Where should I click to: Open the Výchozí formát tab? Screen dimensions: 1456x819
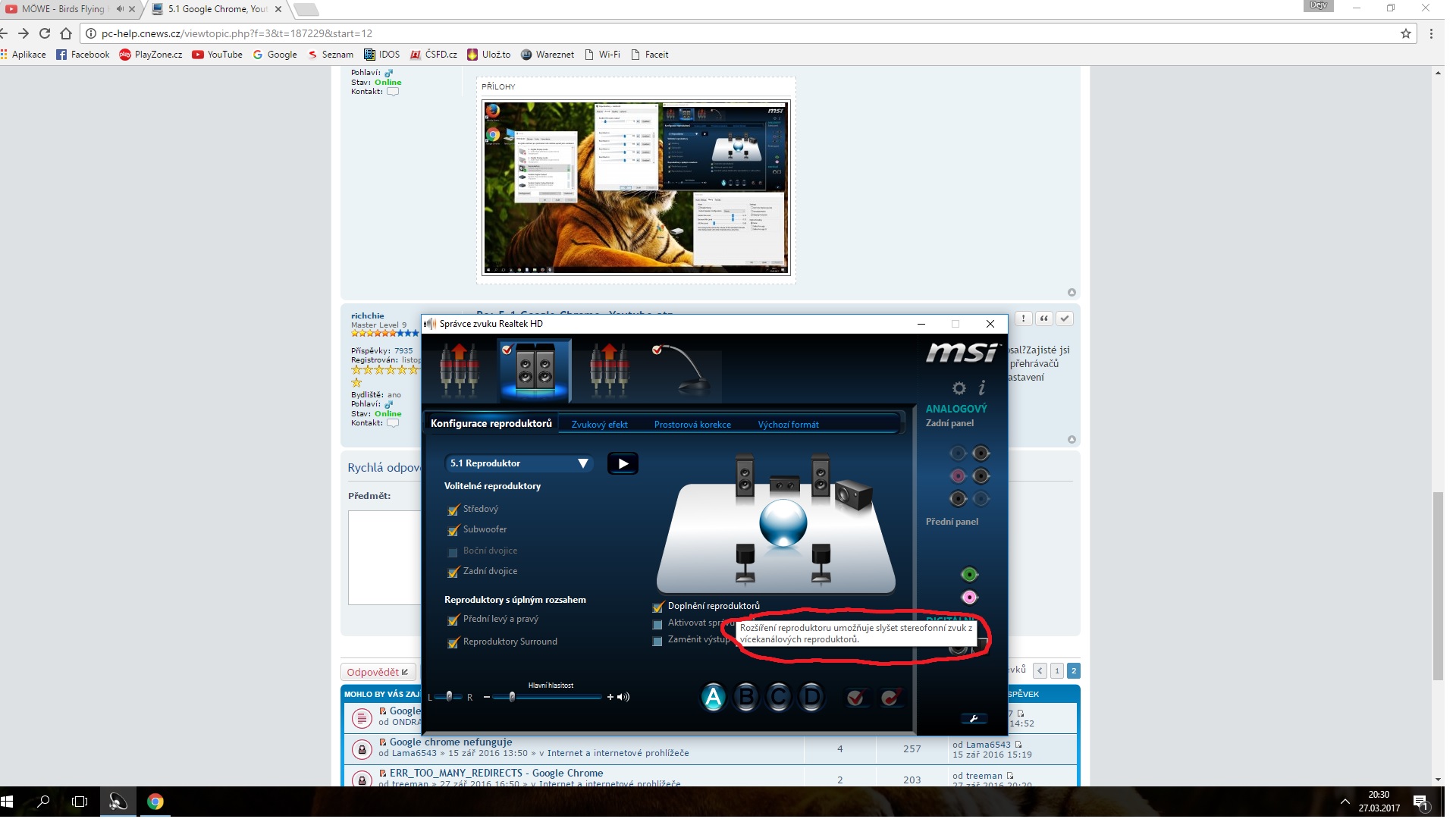point(788,425)
